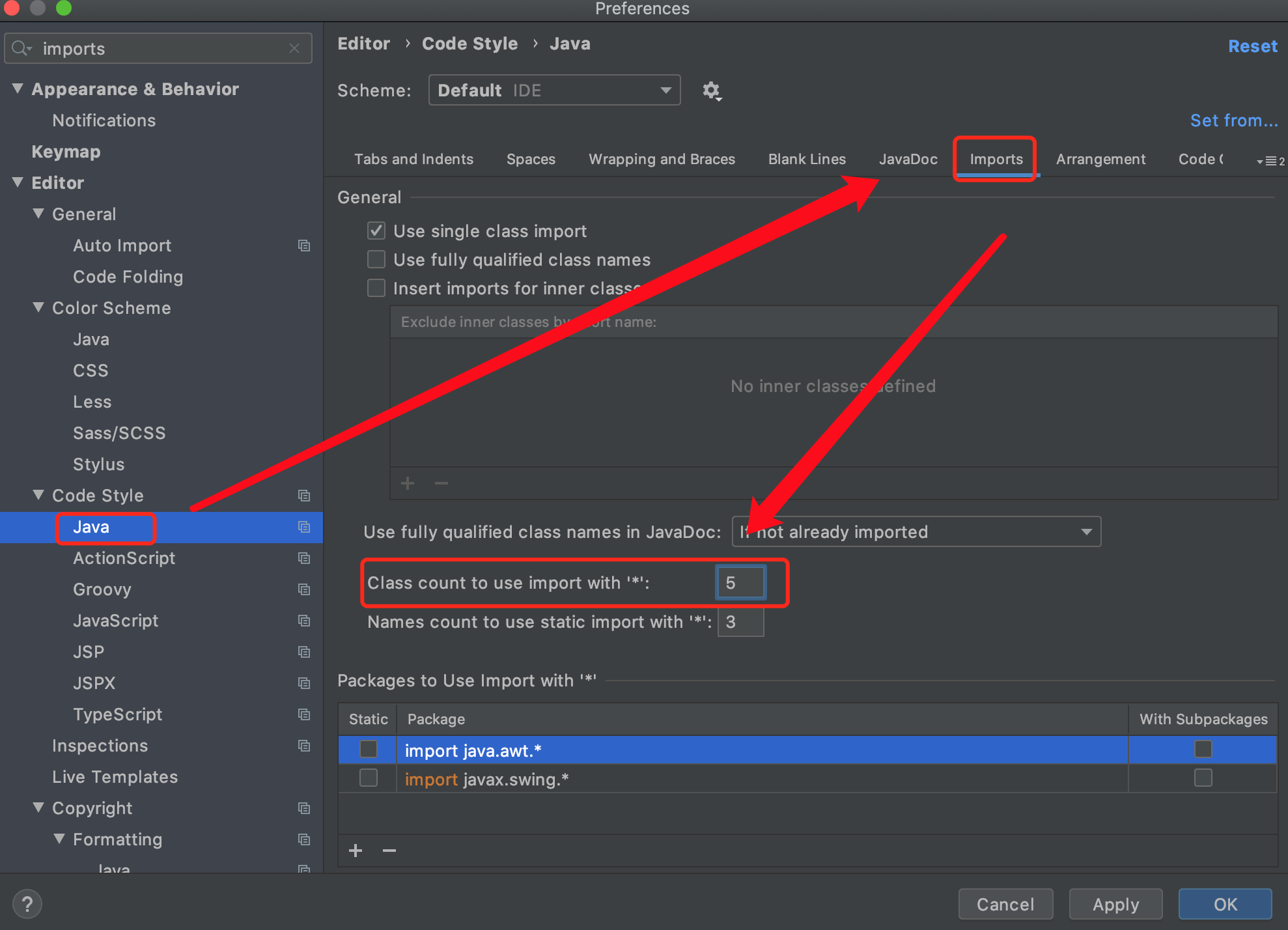Add excluded inner class with plus
The width and height of the screenshot is (1288, 930).
(x=408, y=483)
